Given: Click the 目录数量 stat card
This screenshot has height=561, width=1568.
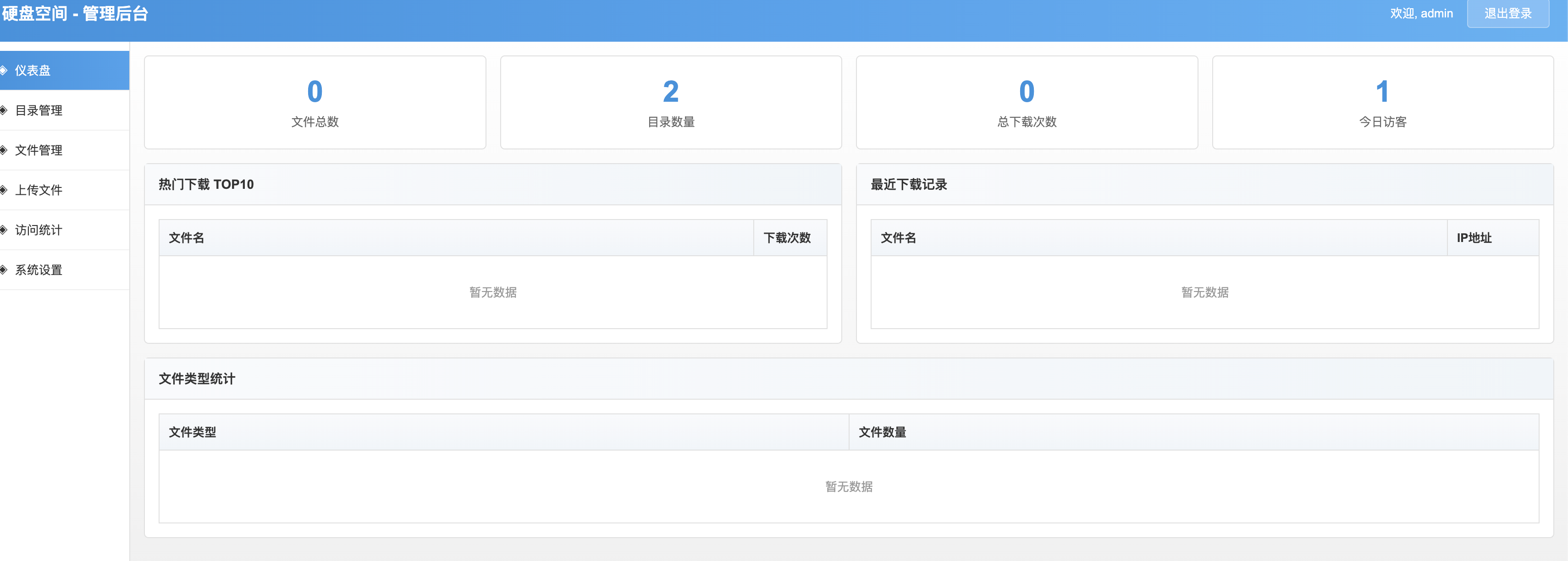Looking at the screenshot, I should (670, 102).
